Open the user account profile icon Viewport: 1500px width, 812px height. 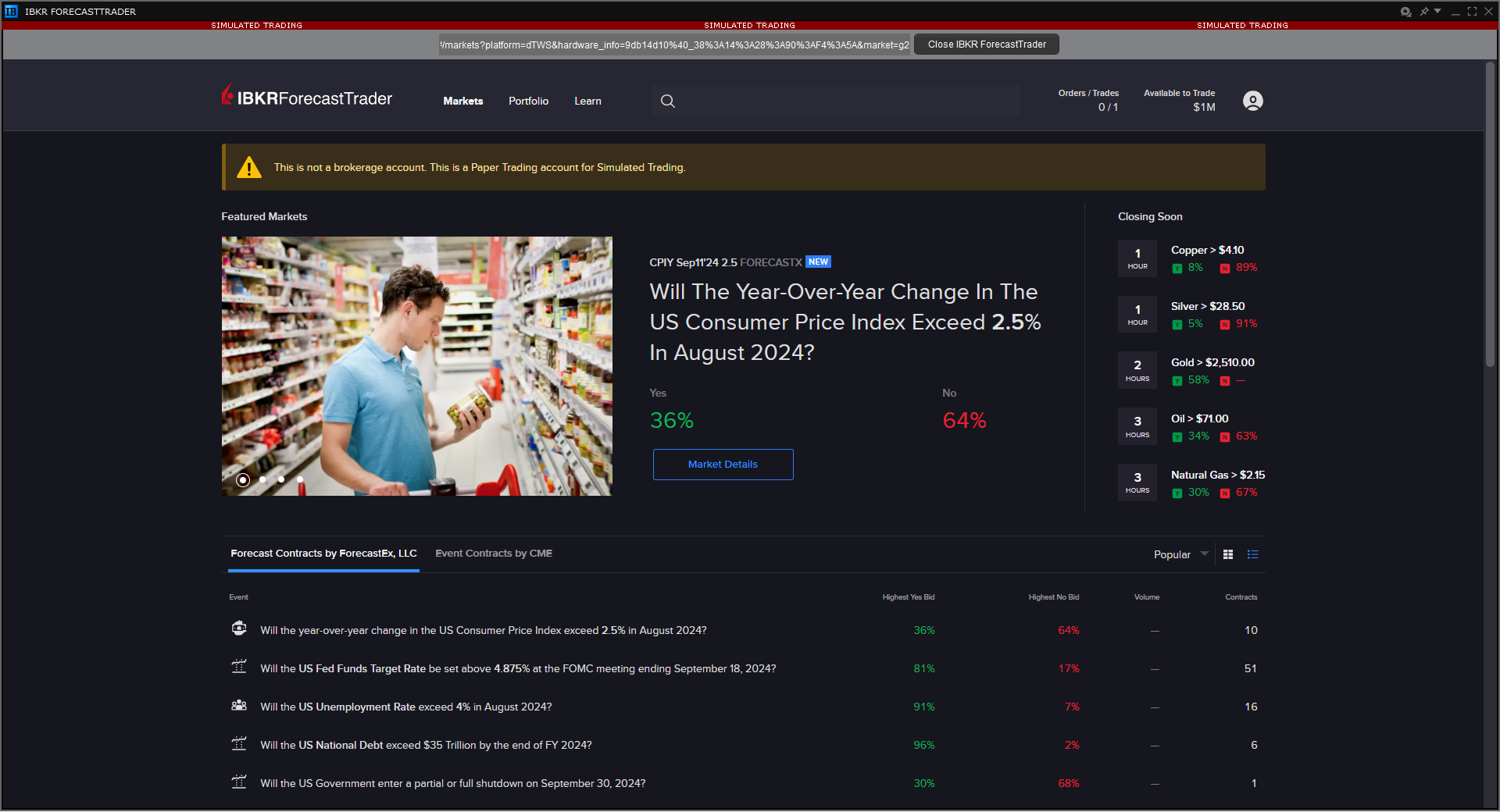point(1252,101)
